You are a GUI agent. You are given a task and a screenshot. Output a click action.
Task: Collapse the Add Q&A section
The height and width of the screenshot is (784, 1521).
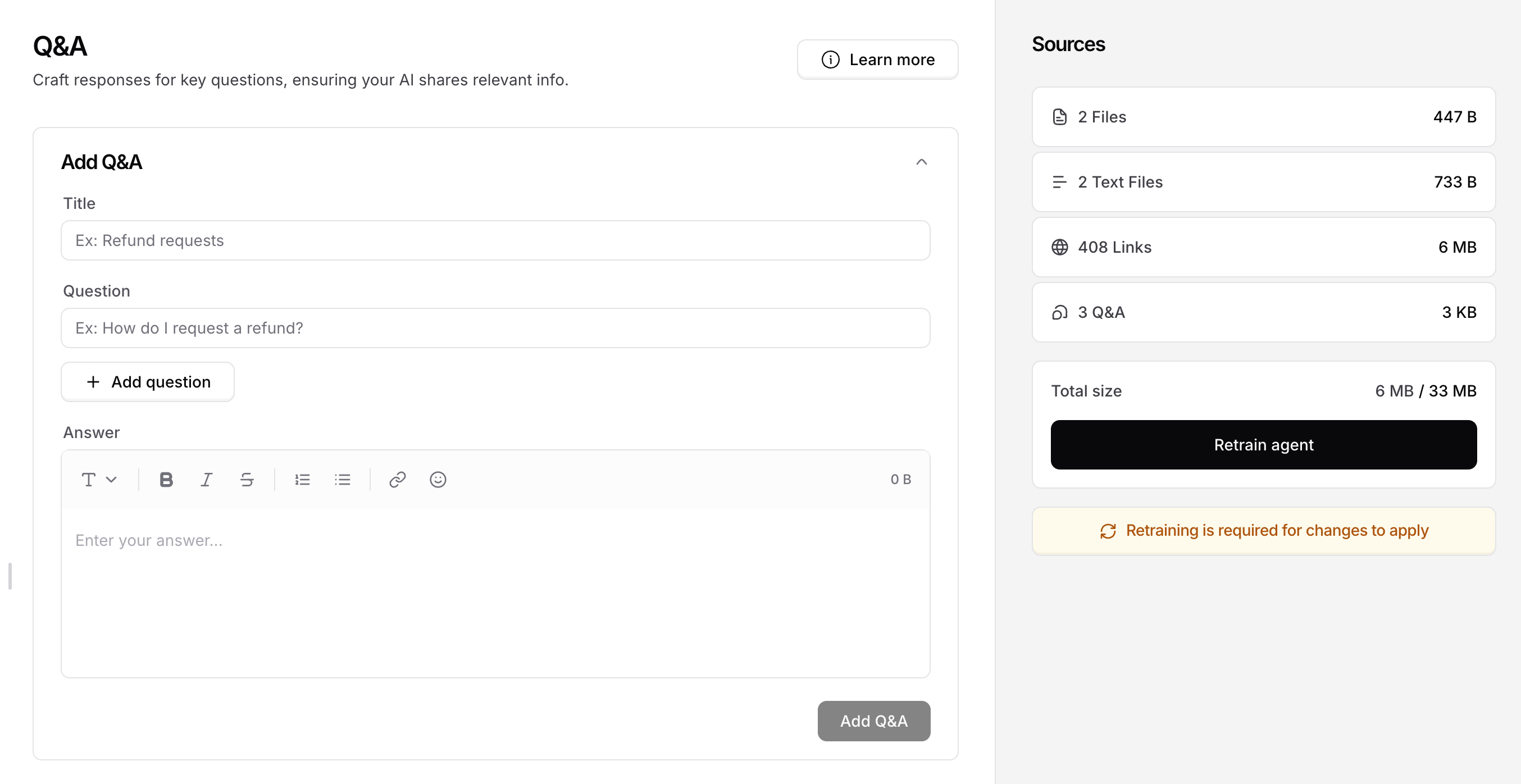tap(921, 161)
